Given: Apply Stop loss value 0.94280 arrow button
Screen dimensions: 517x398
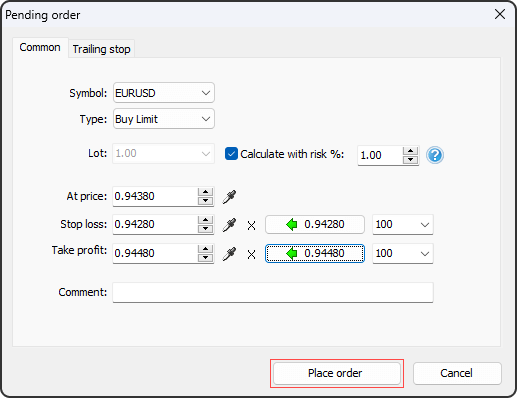Looking at the screenshot, I should coord(315,224).
